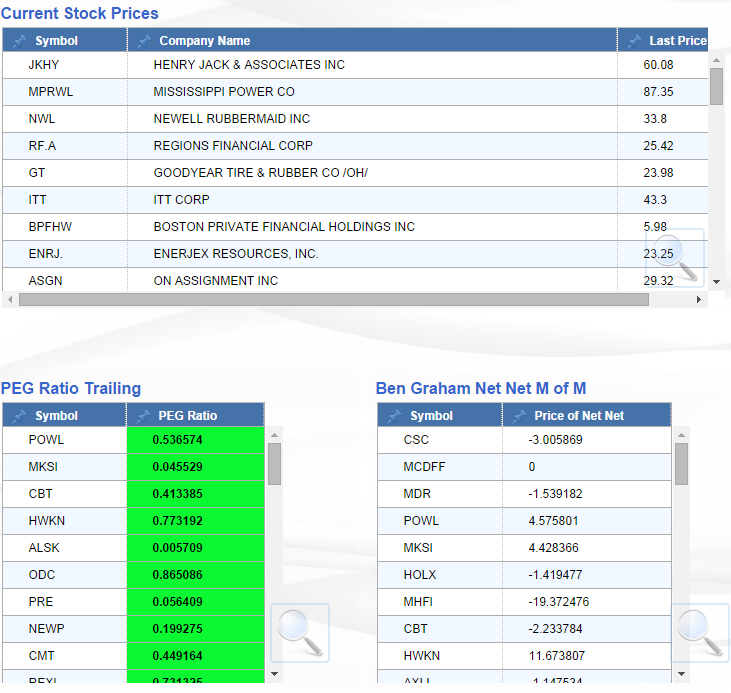Open magnifier icon in PEG Ratio Trailing grid
Screen dimensions: 731x693
point(299,632)
